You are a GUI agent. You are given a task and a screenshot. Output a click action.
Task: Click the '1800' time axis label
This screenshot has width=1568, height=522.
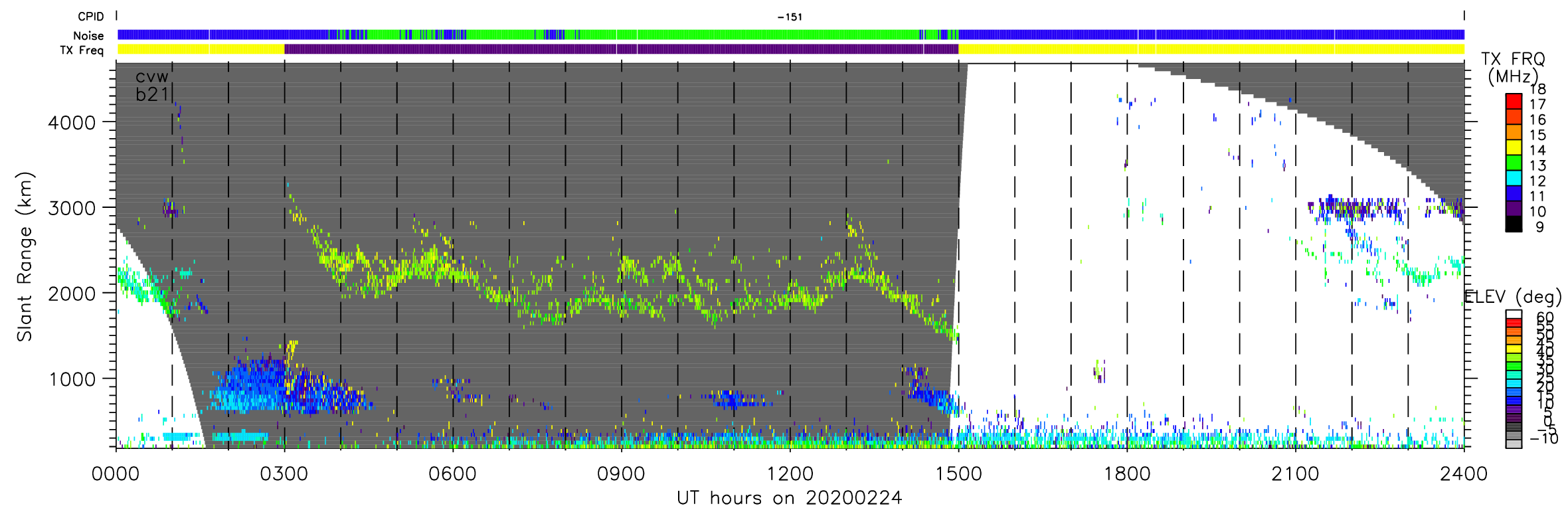[x=1127, y=474]
